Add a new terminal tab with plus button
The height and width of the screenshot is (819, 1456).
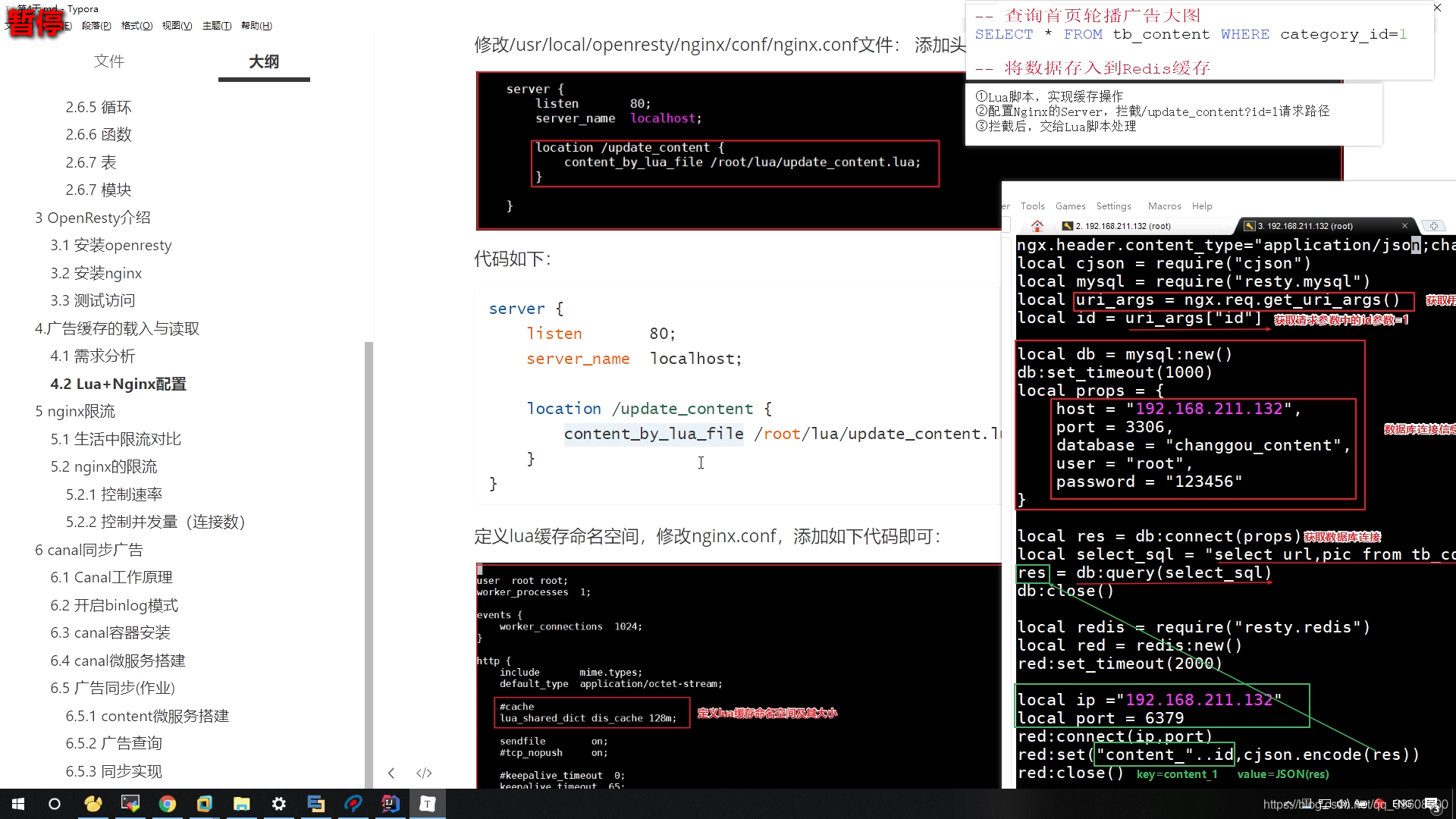1433,226
